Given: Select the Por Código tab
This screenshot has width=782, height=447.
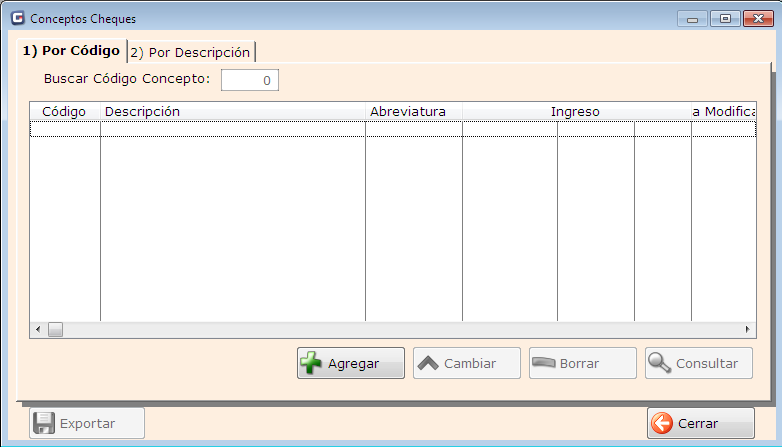Looking at the screenshot, I should click(71, 51).
